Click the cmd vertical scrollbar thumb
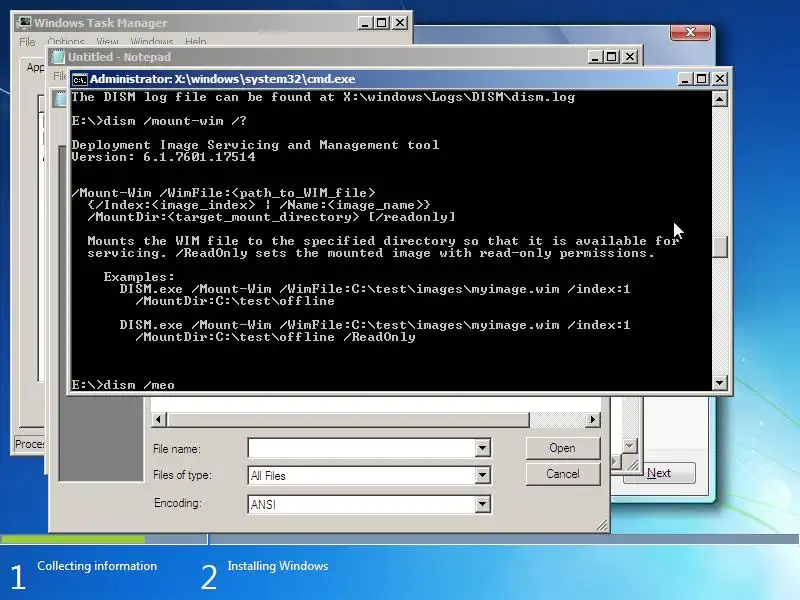The width and height of the screenshot is (800, 600). pyautogui.click(x=719, y=247)
